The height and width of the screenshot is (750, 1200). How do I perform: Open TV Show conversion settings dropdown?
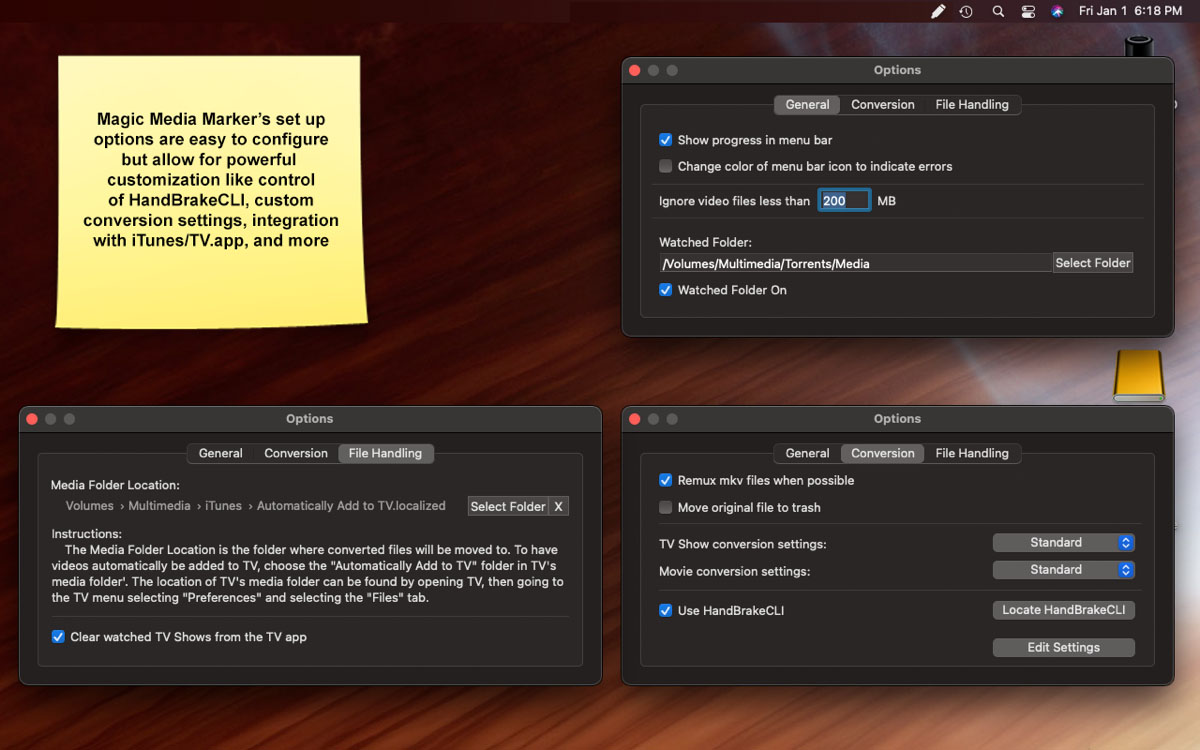[1064, 542]
